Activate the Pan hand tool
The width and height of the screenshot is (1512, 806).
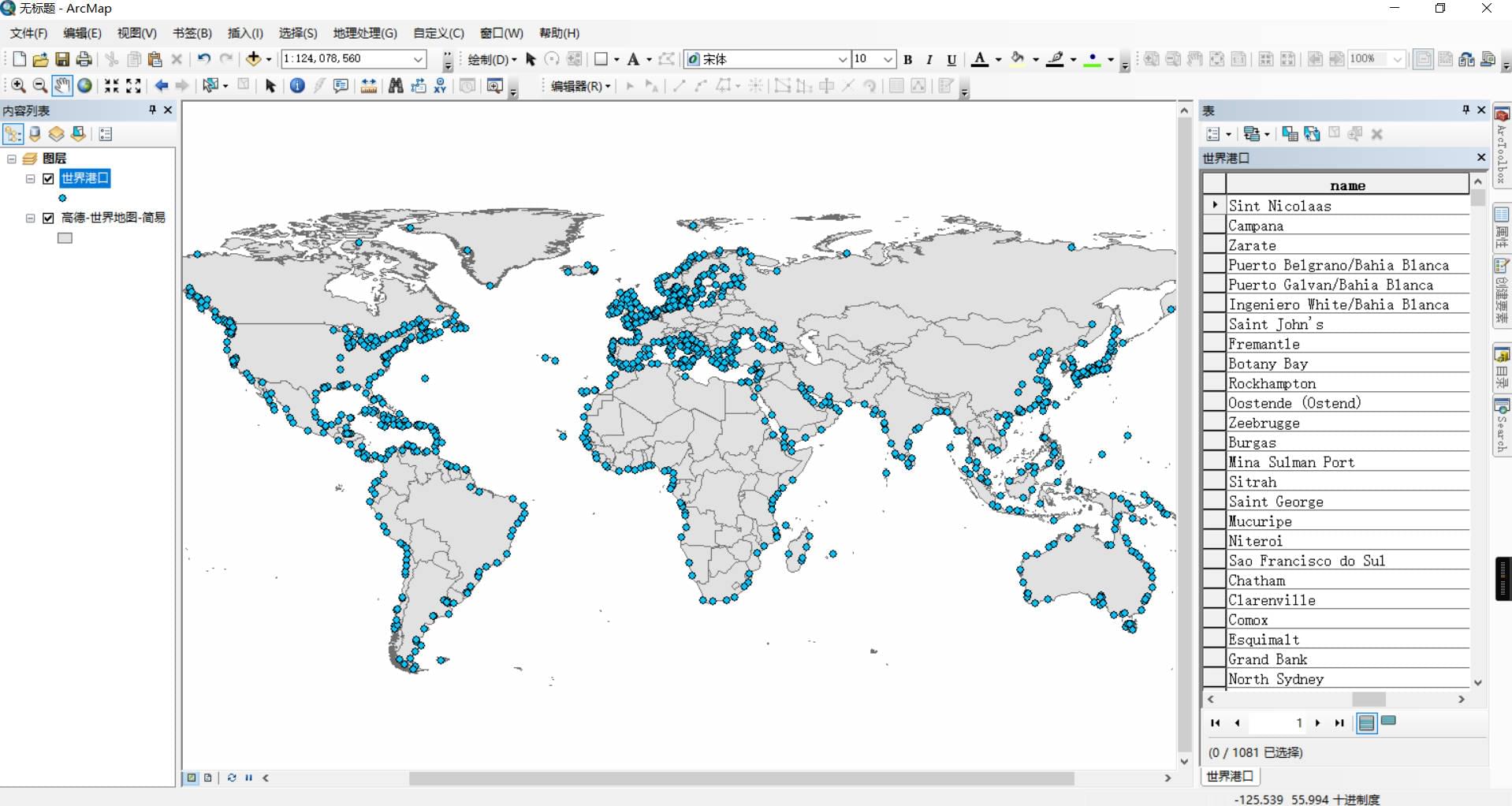(x=61, y=85)
